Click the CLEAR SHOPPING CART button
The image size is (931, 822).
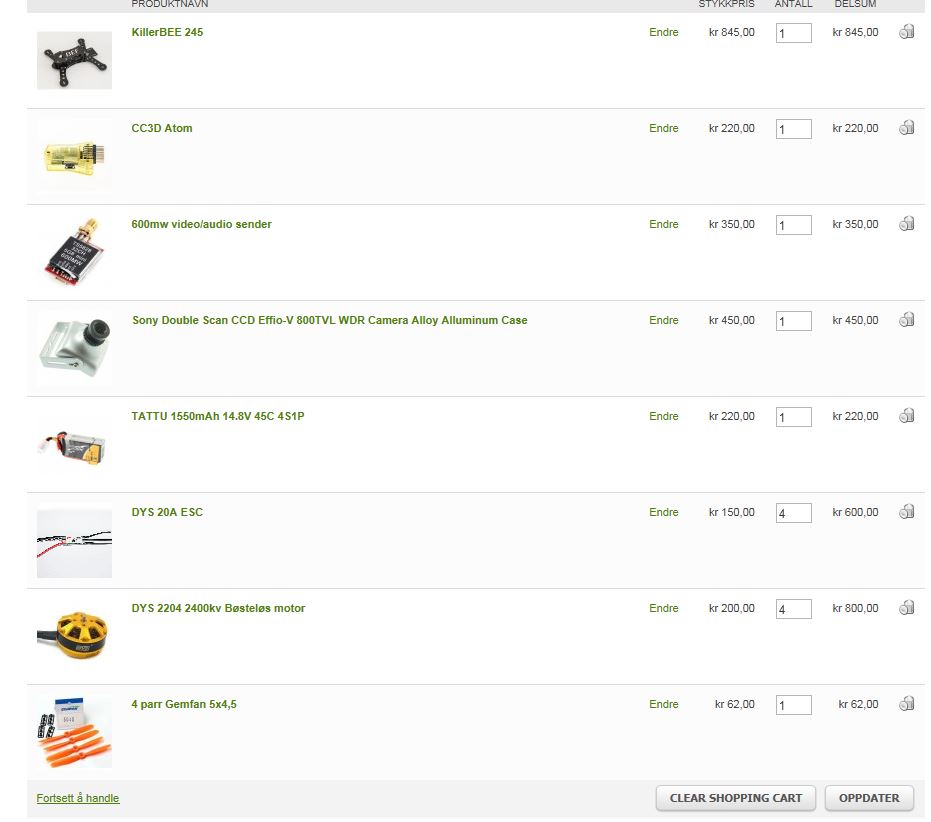pos(736,798)
